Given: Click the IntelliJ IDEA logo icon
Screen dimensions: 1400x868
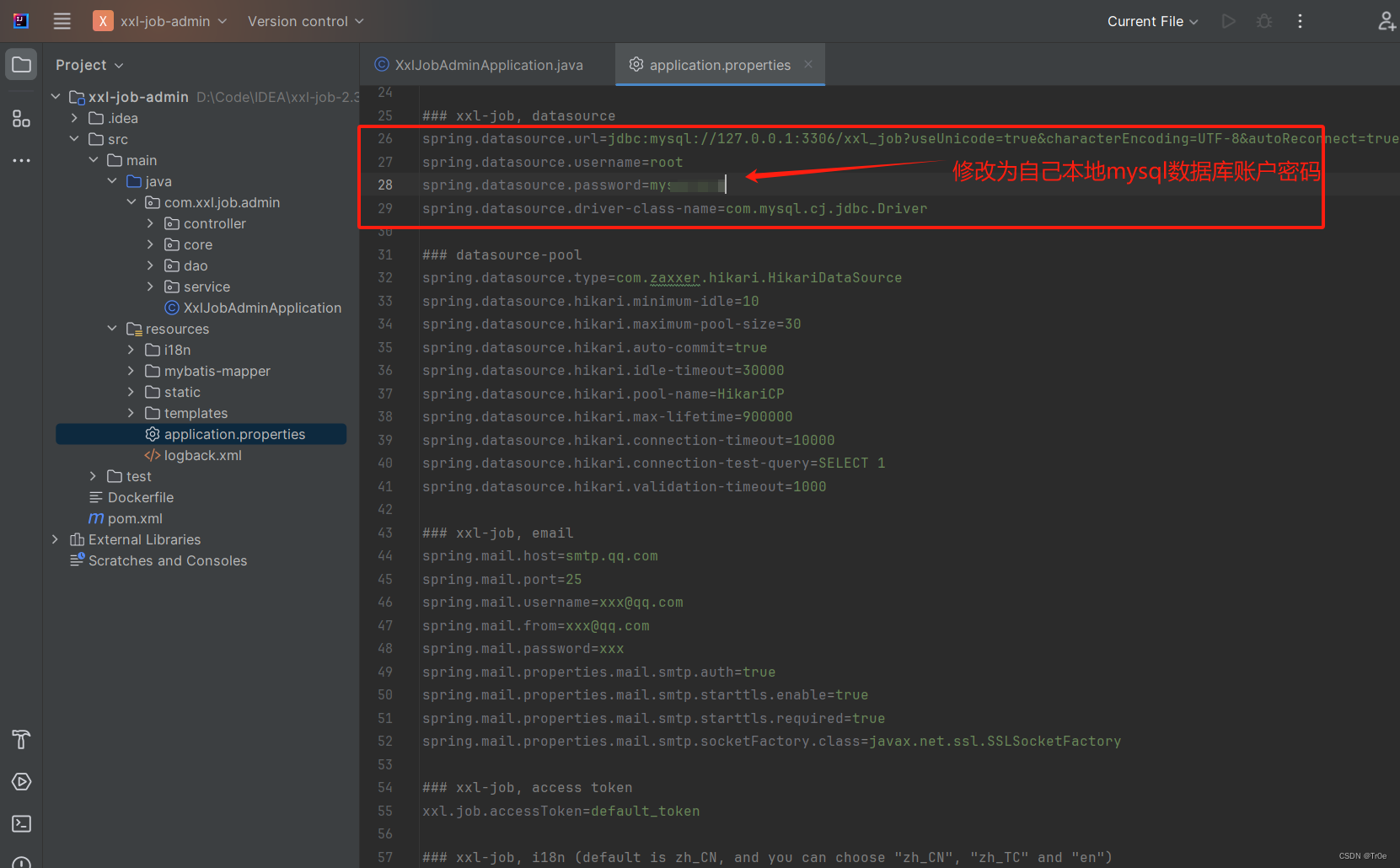Looking at the screenshot, I should point(21,21).
